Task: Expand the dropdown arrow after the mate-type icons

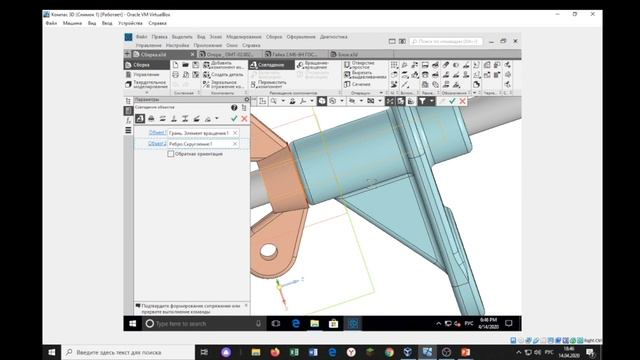Action: 217,119
